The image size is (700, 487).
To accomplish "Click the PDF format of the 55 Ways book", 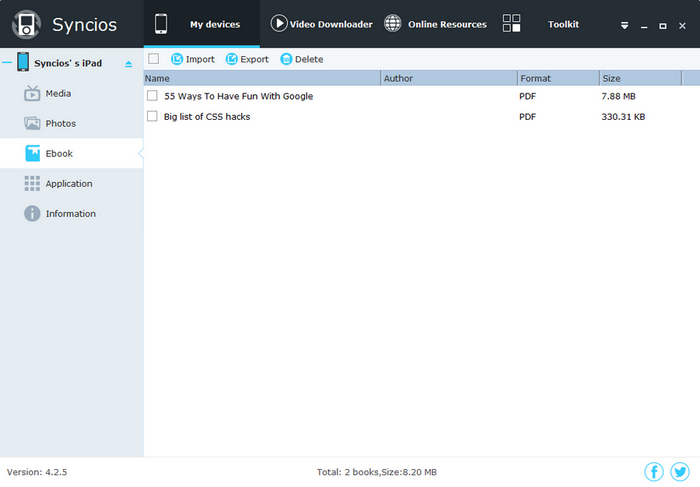I will point(527,96).
